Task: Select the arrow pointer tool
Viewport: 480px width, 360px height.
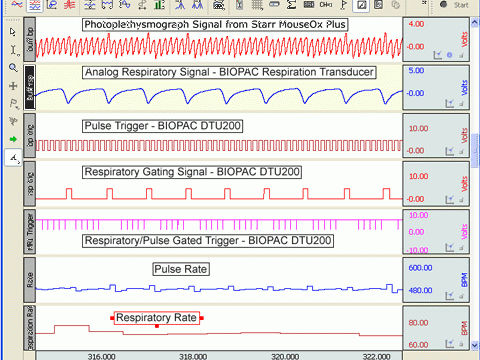Action: (13, 32)
